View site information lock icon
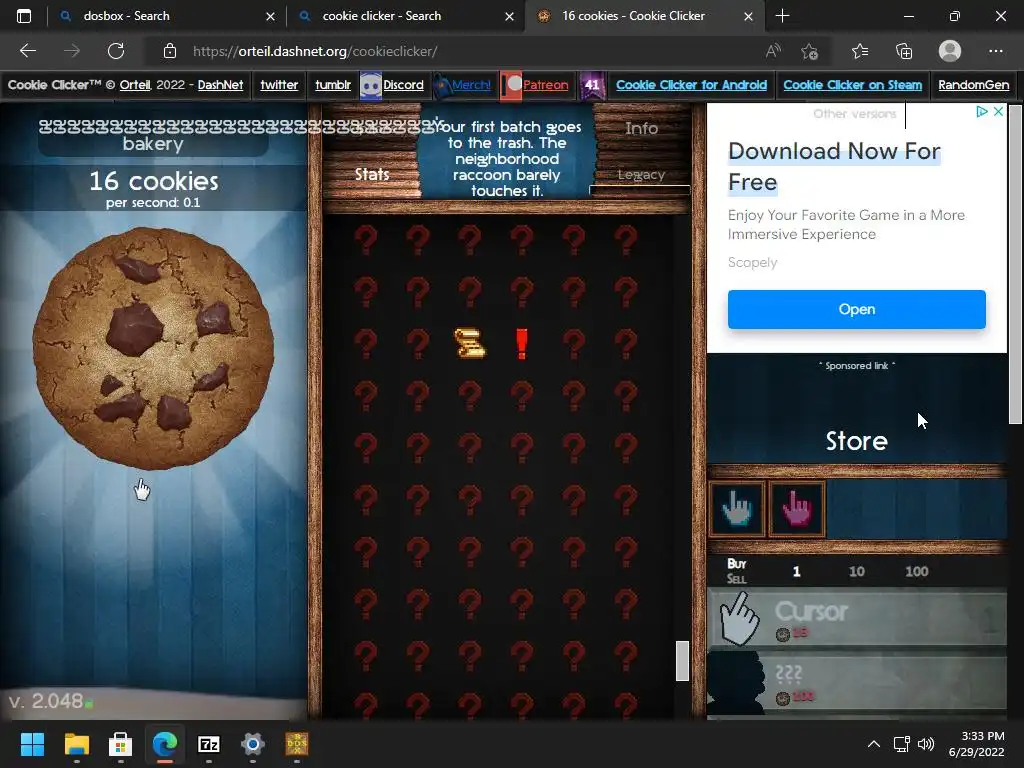This screenshot has width=1024, height=768. click(170, 51)
